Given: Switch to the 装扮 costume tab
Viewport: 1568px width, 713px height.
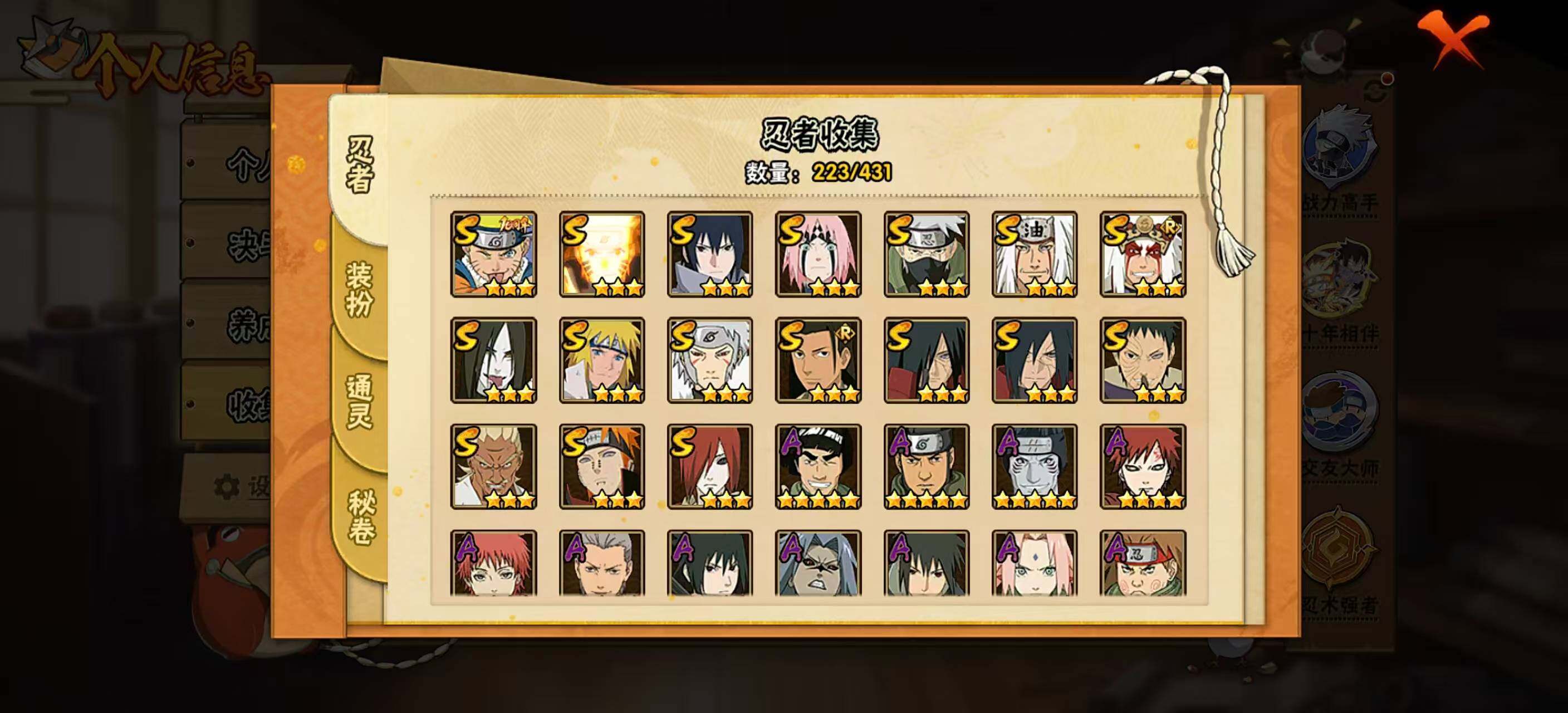Looking at the screenshot, I should click(359, 290).
